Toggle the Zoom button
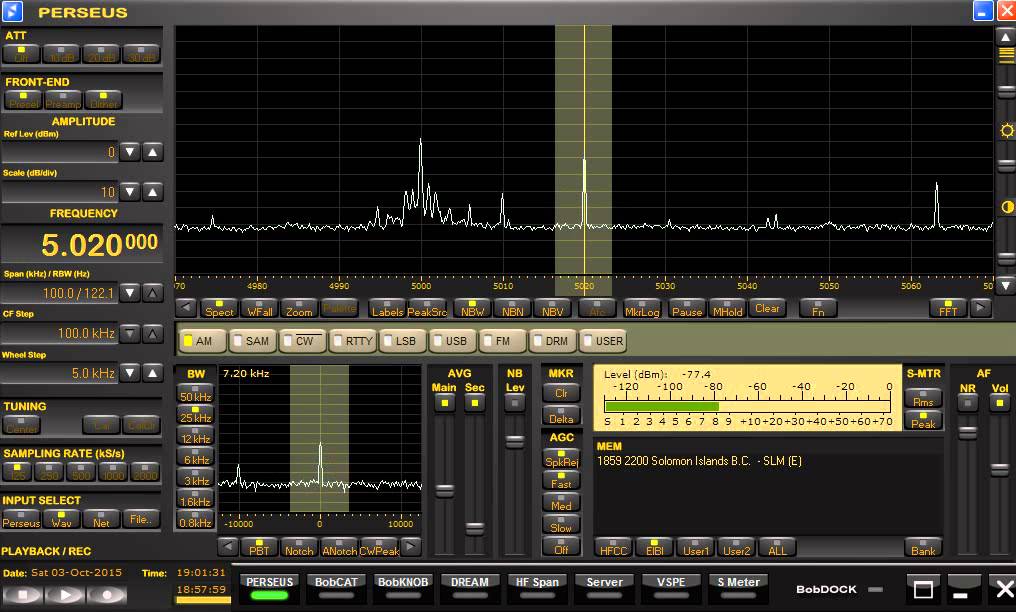 [299, 308]
